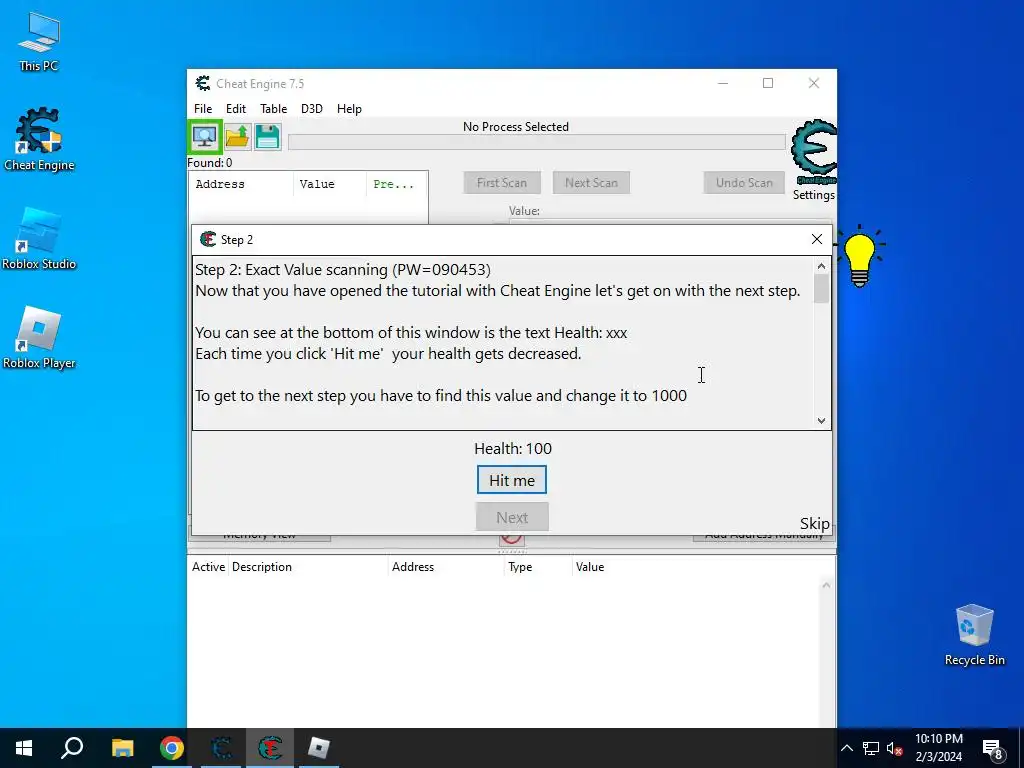Viewport: 1024px width, 768px height.
Task: Open Roblox from the taskbar
Action: [x=319, y=748]
